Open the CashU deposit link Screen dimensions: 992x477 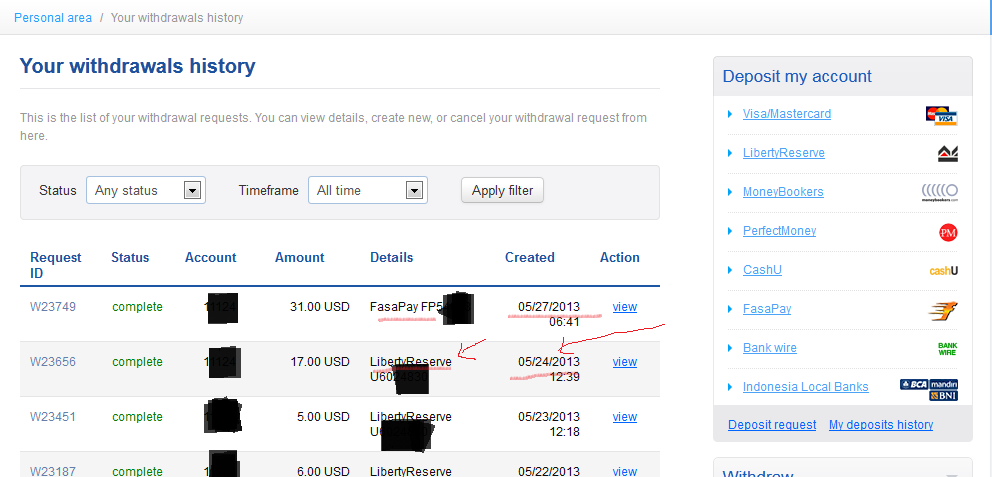762,270
